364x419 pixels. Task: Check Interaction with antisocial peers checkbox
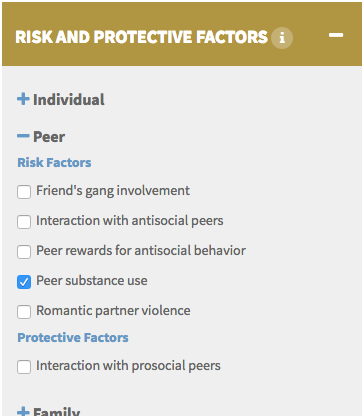pos(24,222)
